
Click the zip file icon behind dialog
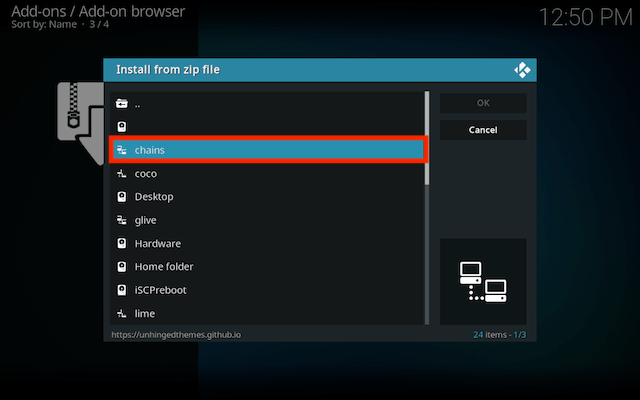click(x=80, y=122)
